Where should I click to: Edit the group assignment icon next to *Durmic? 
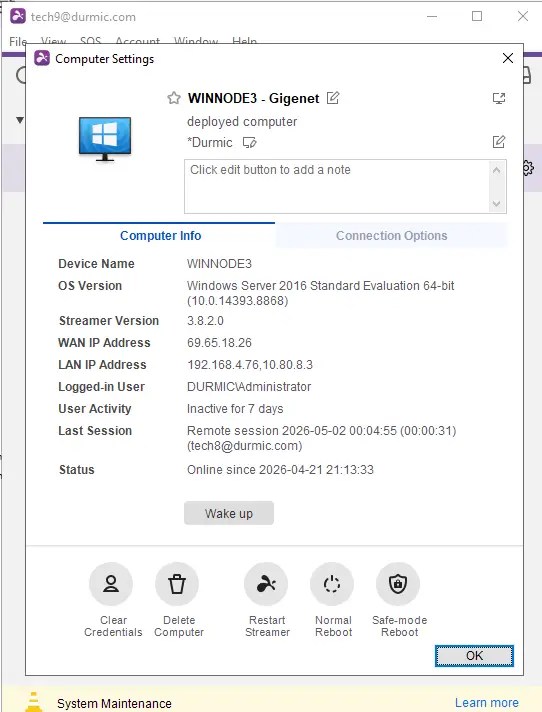[249, 143]
